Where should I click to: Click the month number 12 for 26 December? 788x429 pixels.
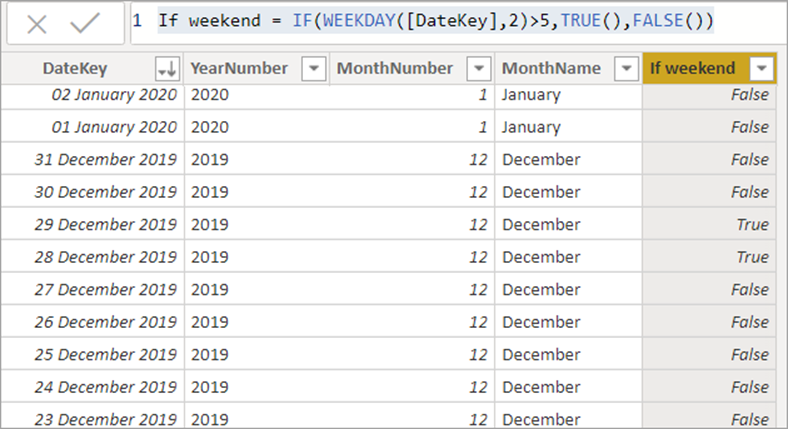click(478, 322)
